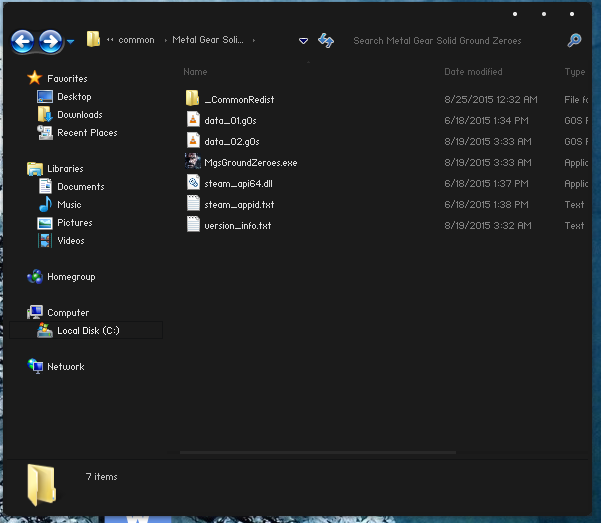Click the horizontal scrollbar under file list
The width and height of the screenshot is (601, 523).
coord(318,452)
